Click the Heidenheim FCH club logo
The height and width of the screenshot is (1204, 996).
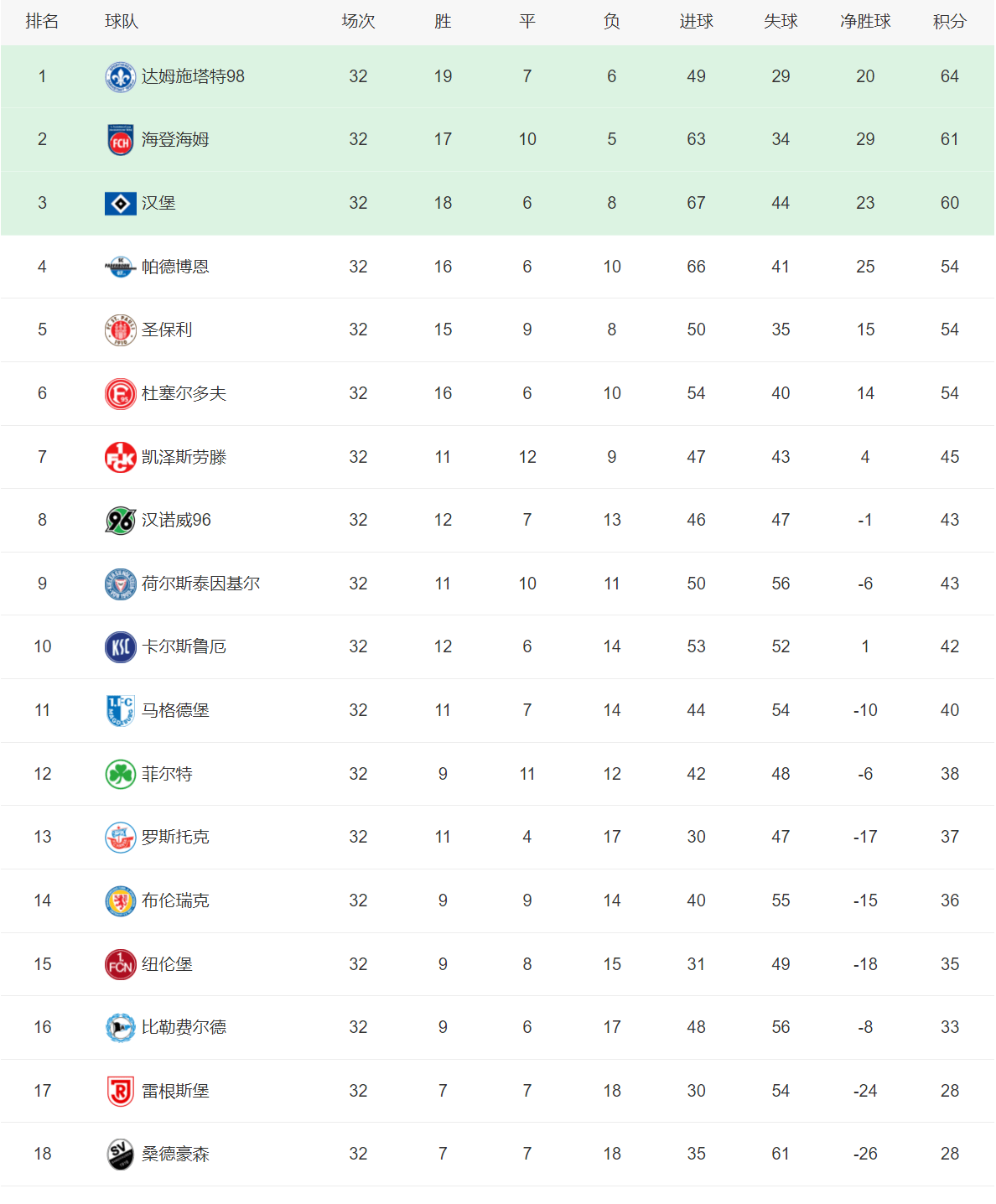tap(120, 140)
